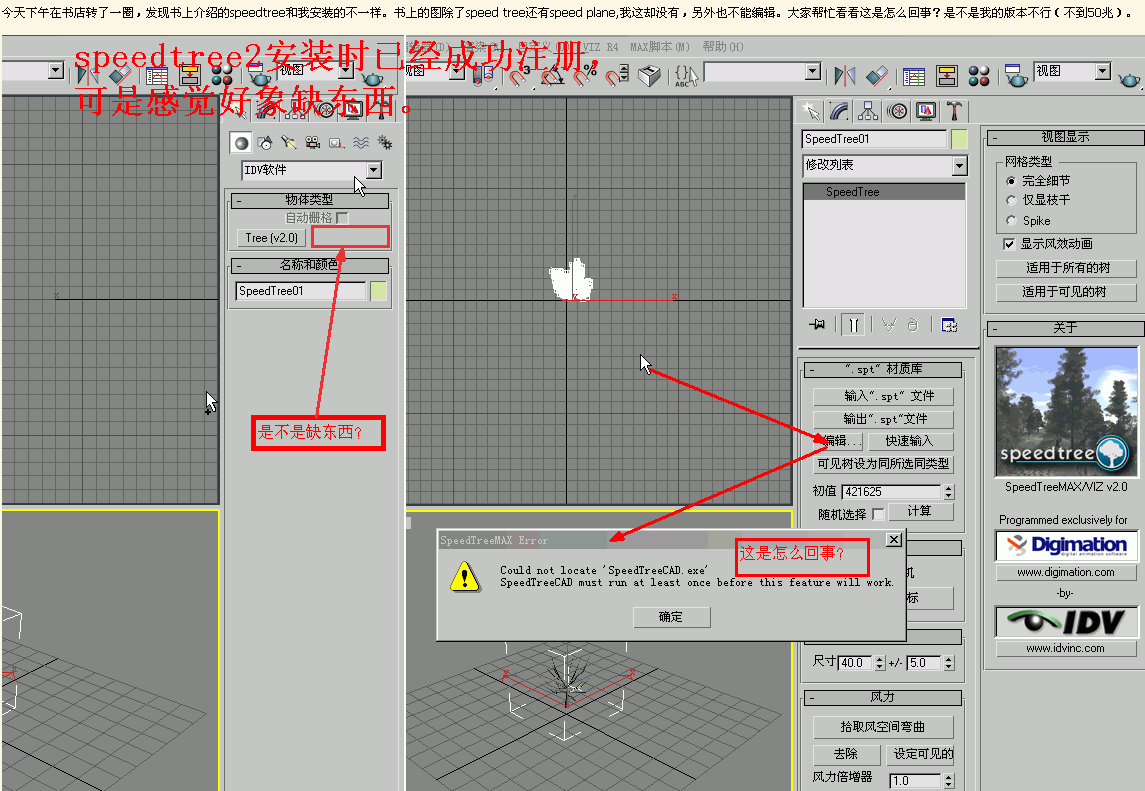
Task: Click 初值 421625 spinner arrows
Action: coord(949,492)
